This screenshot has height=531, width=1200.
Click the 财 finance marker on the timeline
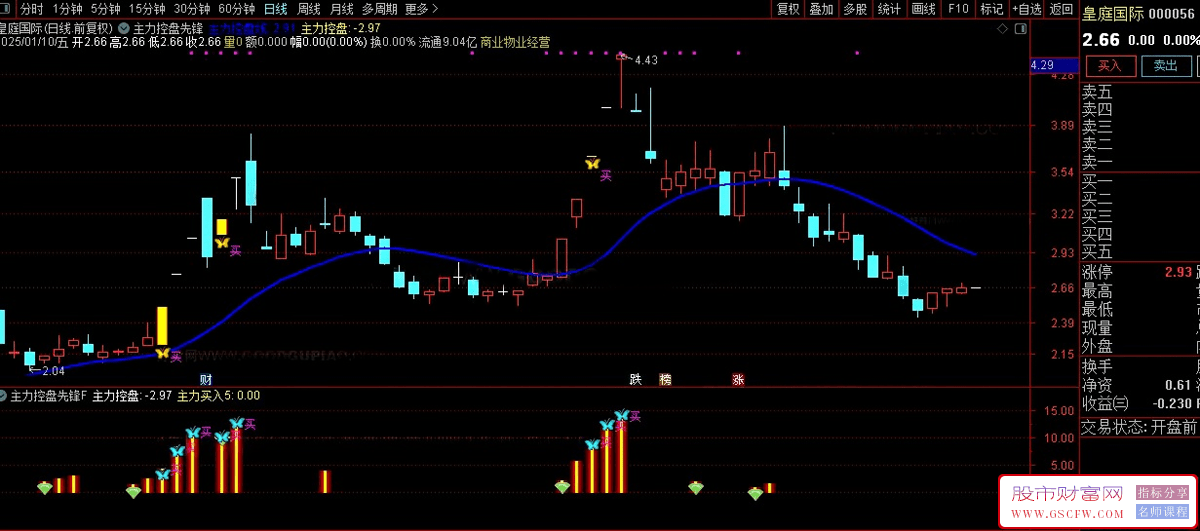206,379
